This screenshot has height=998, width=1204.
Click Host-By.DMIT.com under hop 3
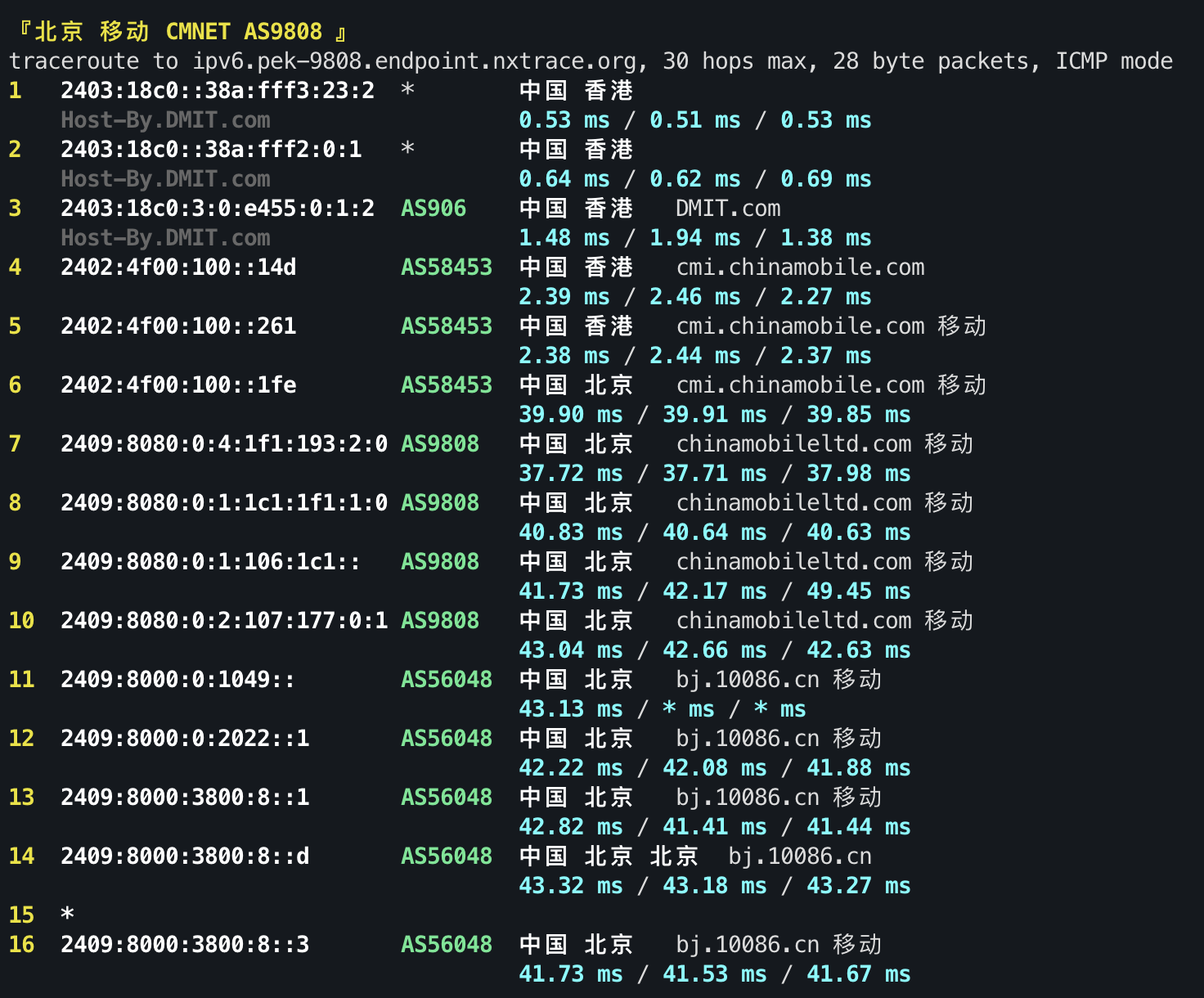[x=165, y=237]
